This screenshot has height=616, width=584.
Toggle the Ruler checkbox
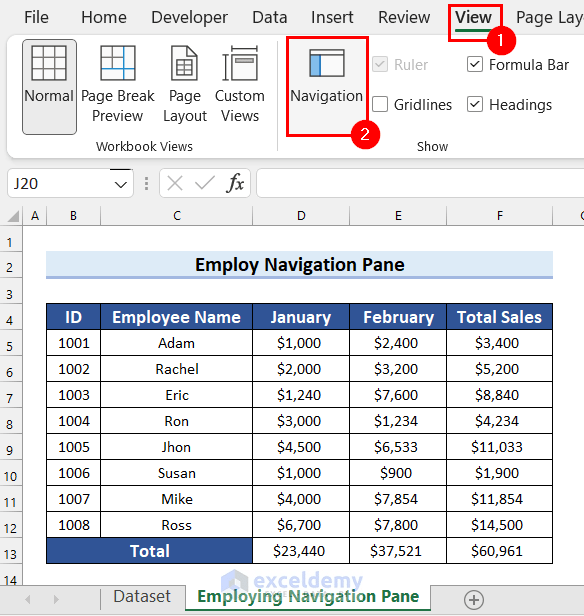coord(380,64)
